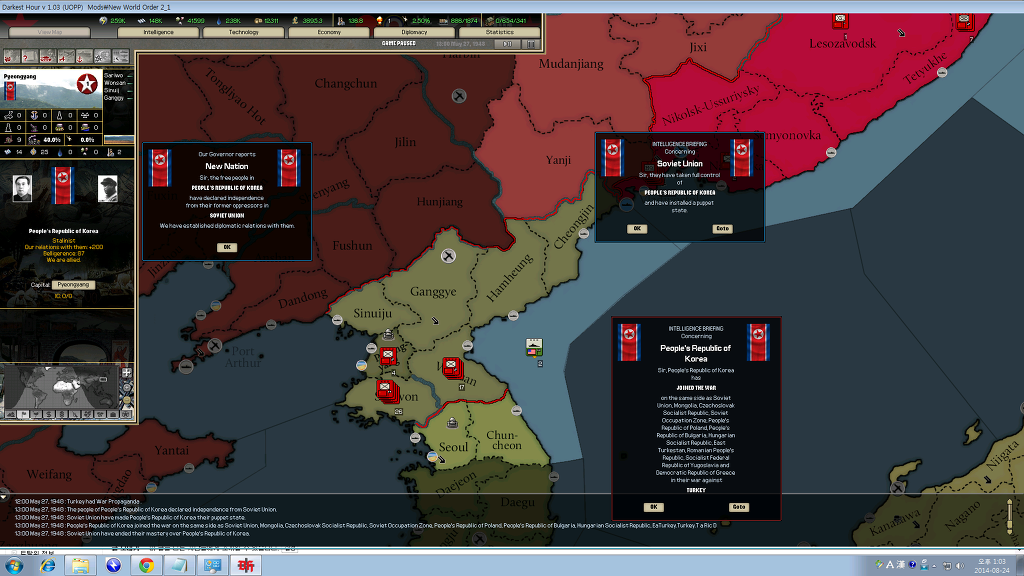
Task: Click the question mark toolbar icon
Action: [x=29, y=57]
